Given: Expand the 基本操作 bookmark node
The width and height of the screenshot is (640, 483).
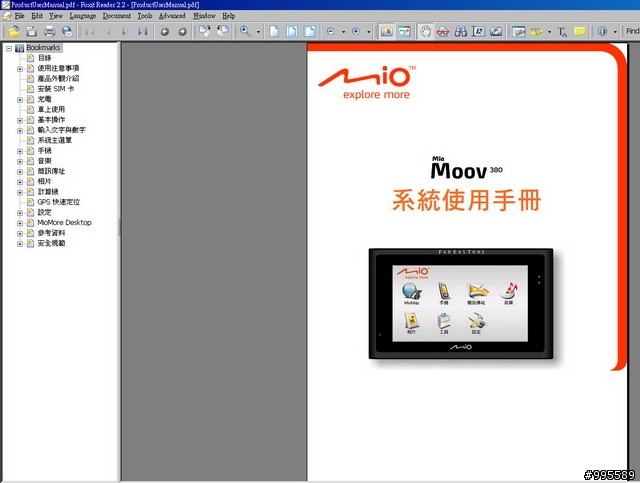Looking at the screenshot, I should click(20, 120).
